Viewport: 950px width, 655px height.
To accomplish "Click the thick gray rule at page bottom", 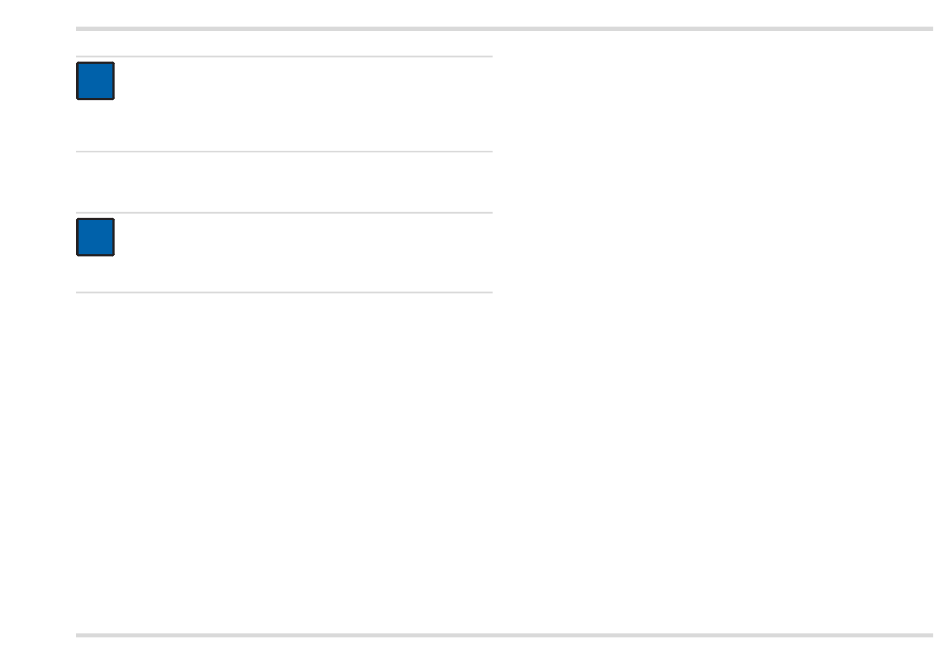I will (504, 635).
